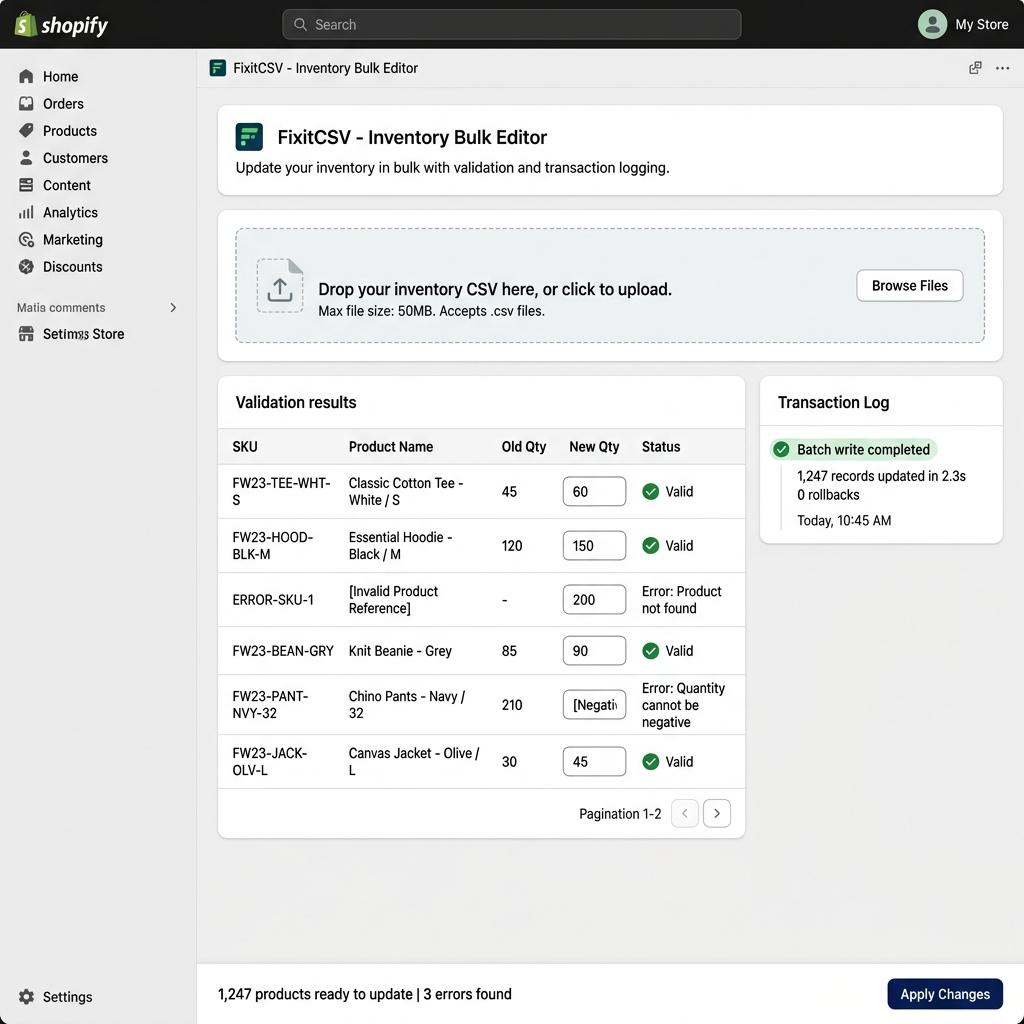Go to Orders in the sidebar
The height and width of the screenshot is (1024, 1024).
tap(63, 104)
